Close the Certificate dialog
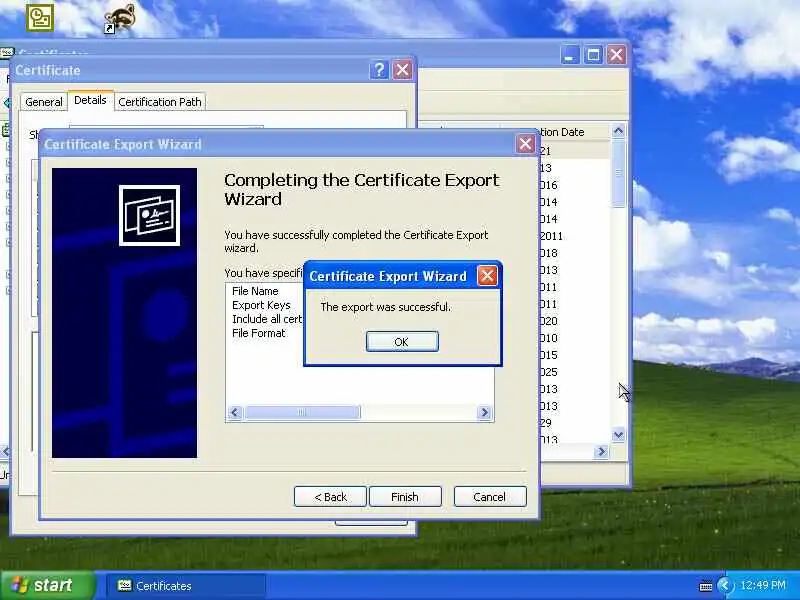 click(403, 70)
